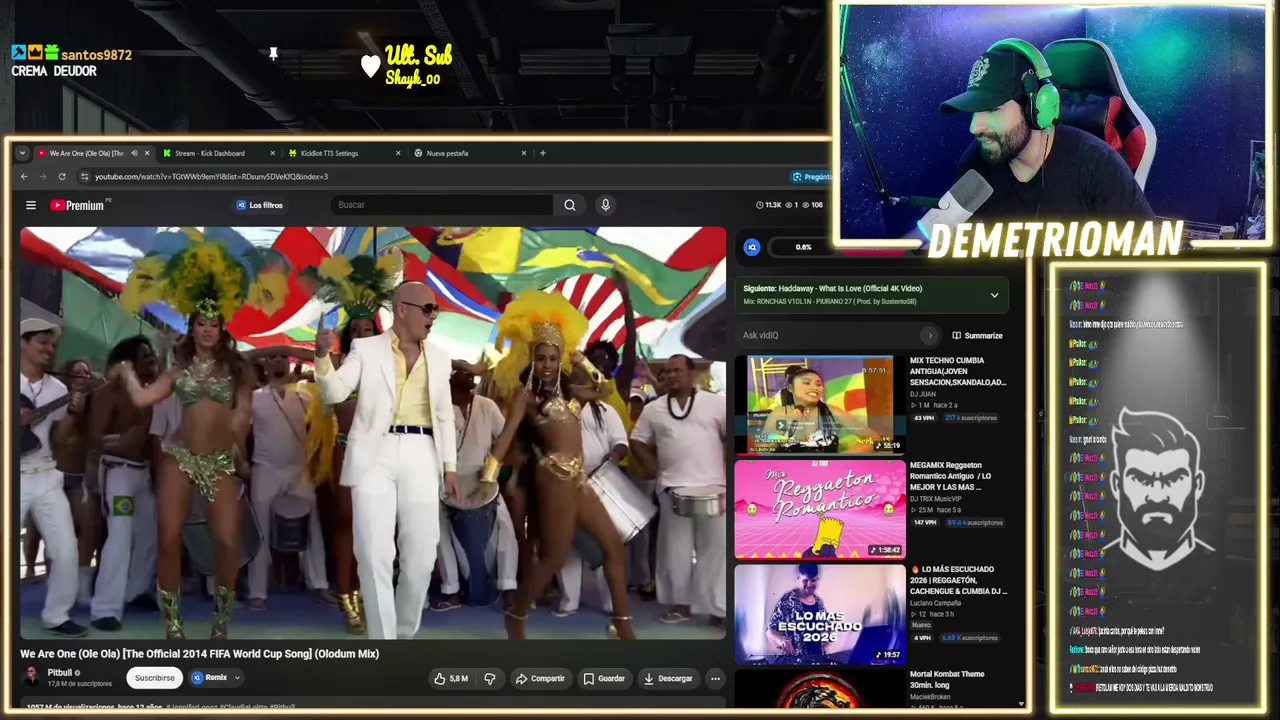Click the DJ TRIX MusicVIP channel name
1280x720 pixels.
(936, 499)
